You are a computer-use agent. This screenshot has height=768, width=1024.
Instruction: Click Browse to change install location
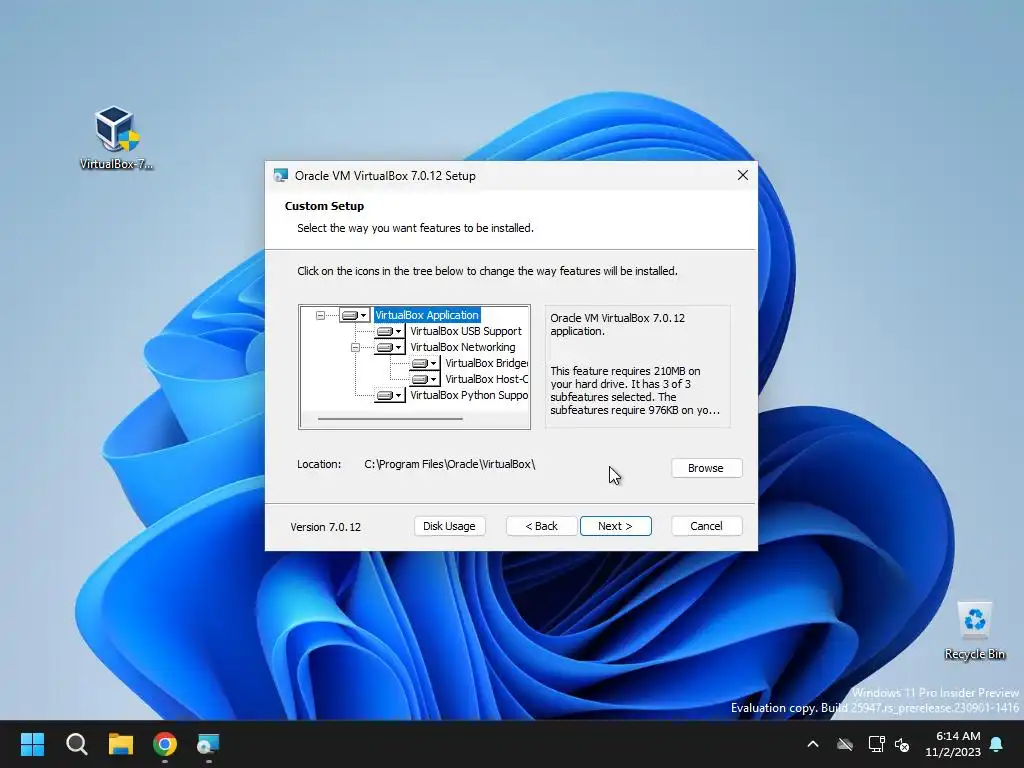point(707,468)
